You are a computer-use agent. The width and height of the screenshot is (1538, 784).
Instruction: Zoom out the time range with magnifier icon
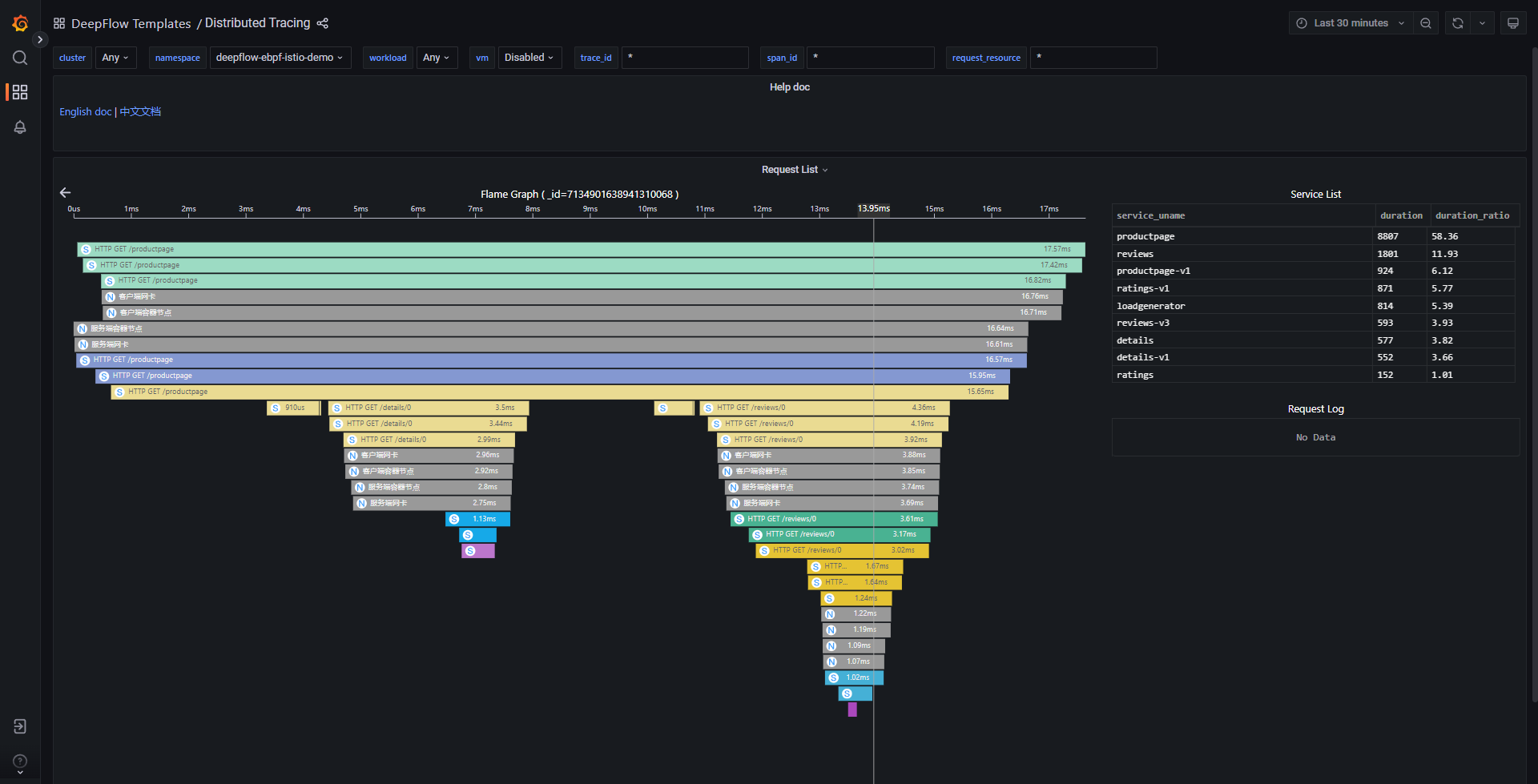click(x=1425, y=22)
